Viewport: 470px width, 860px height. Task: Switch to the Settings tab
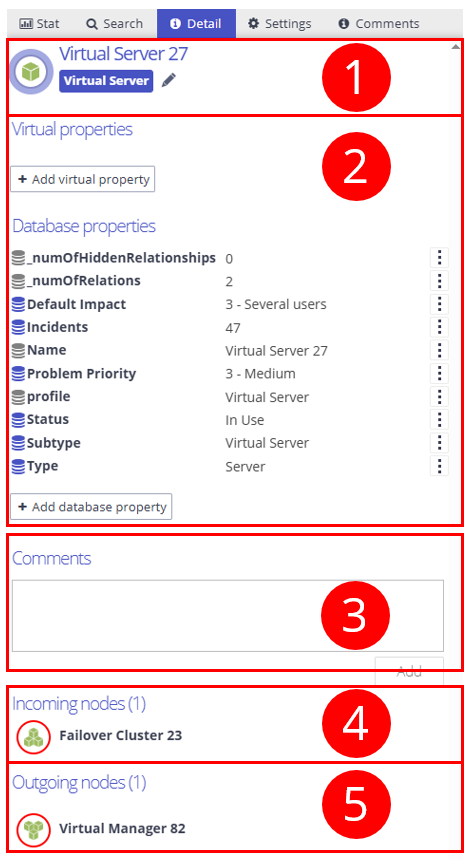click(279, 24)
